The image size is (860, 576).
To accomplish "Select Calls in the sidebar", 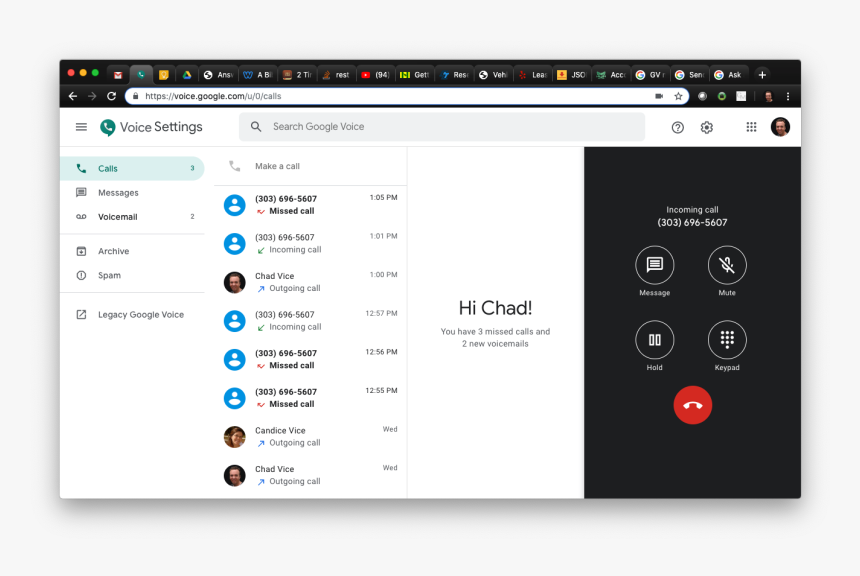I will pos(132,168).
